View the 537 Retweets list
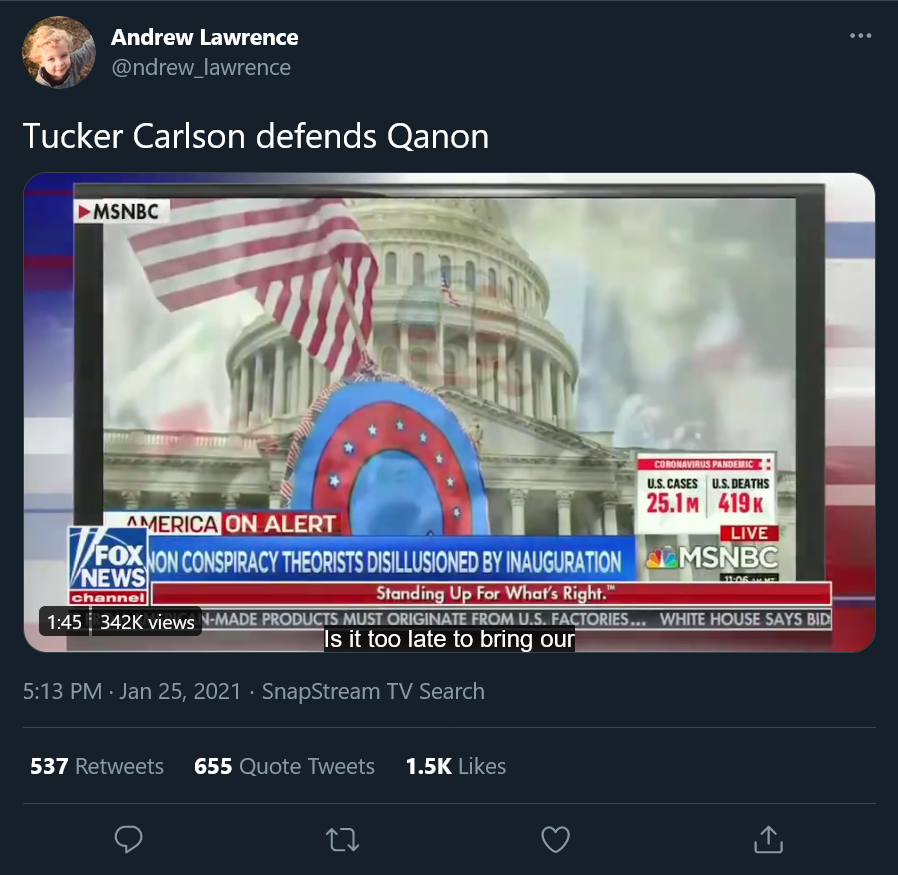Image resolution: width=898 pixels, height=875 pixels. pyautogui.click(x=97, y=766)
